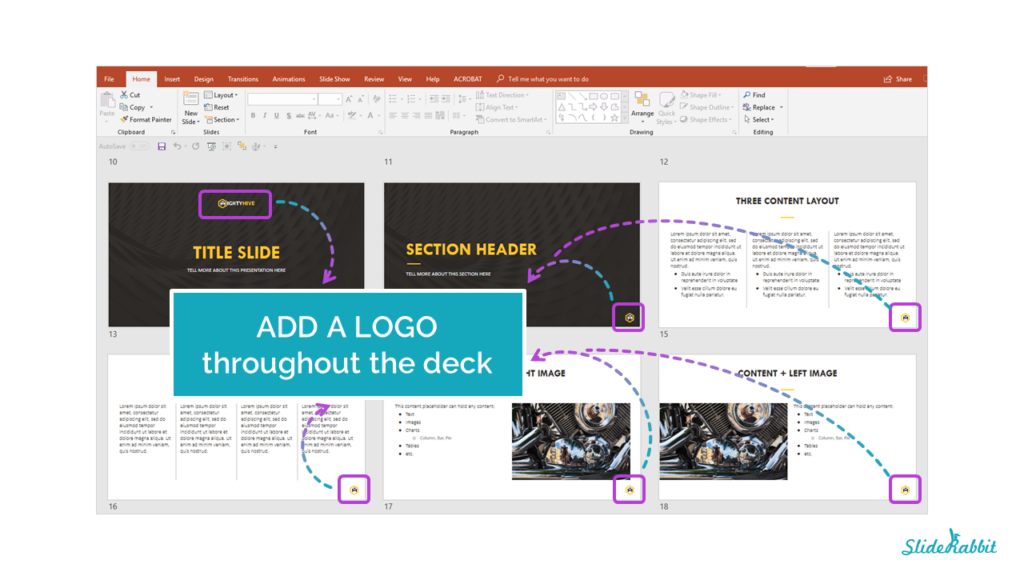Expand the Section dropdown

pos(222,118)
